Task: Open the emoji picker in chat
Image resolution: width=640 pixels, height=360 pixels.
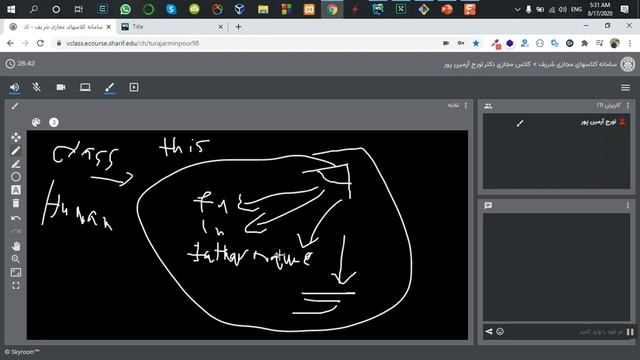Action: tap(500, 331)
